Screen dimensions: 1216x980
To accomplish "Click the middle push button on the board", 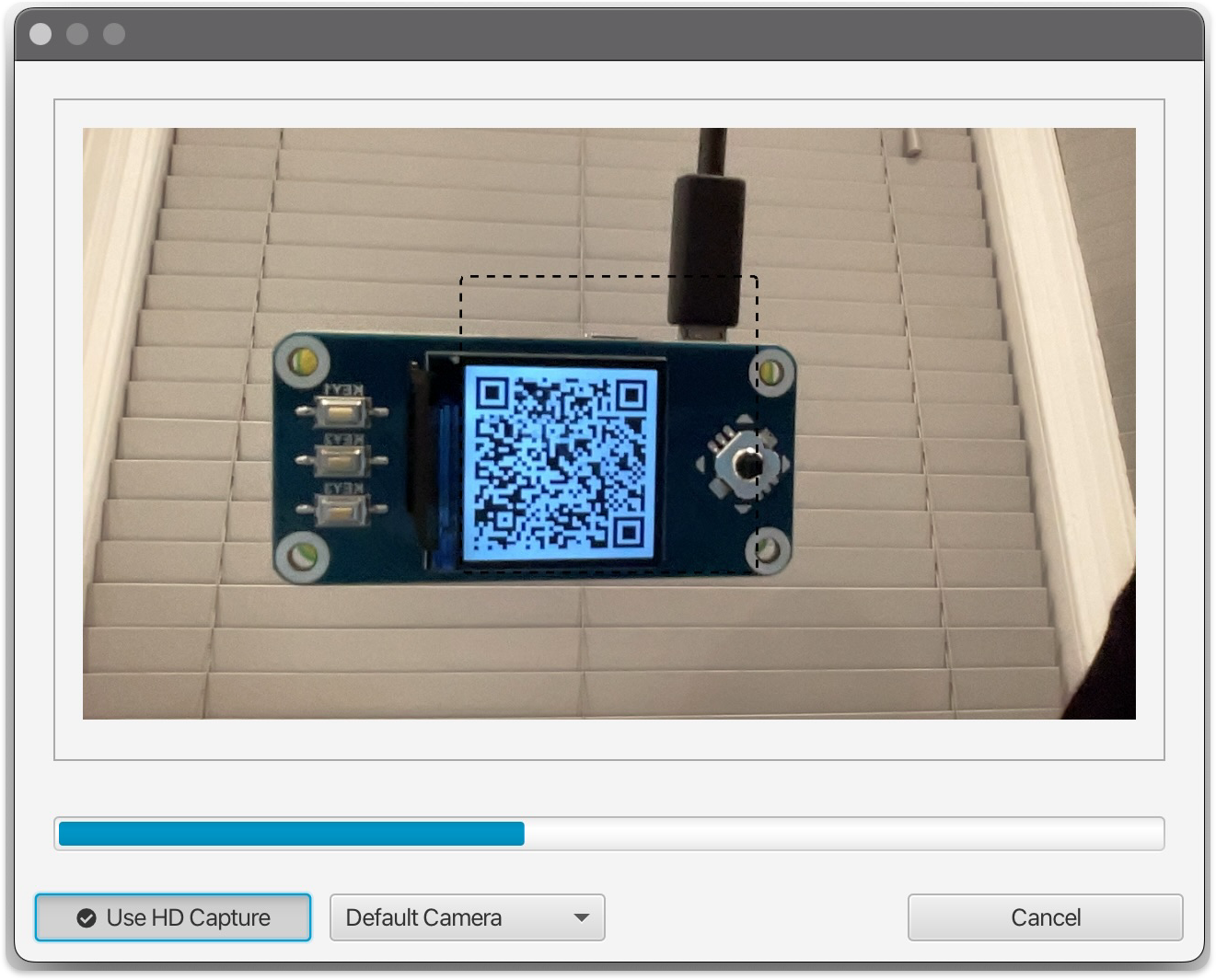I will [x=339, y=458].
